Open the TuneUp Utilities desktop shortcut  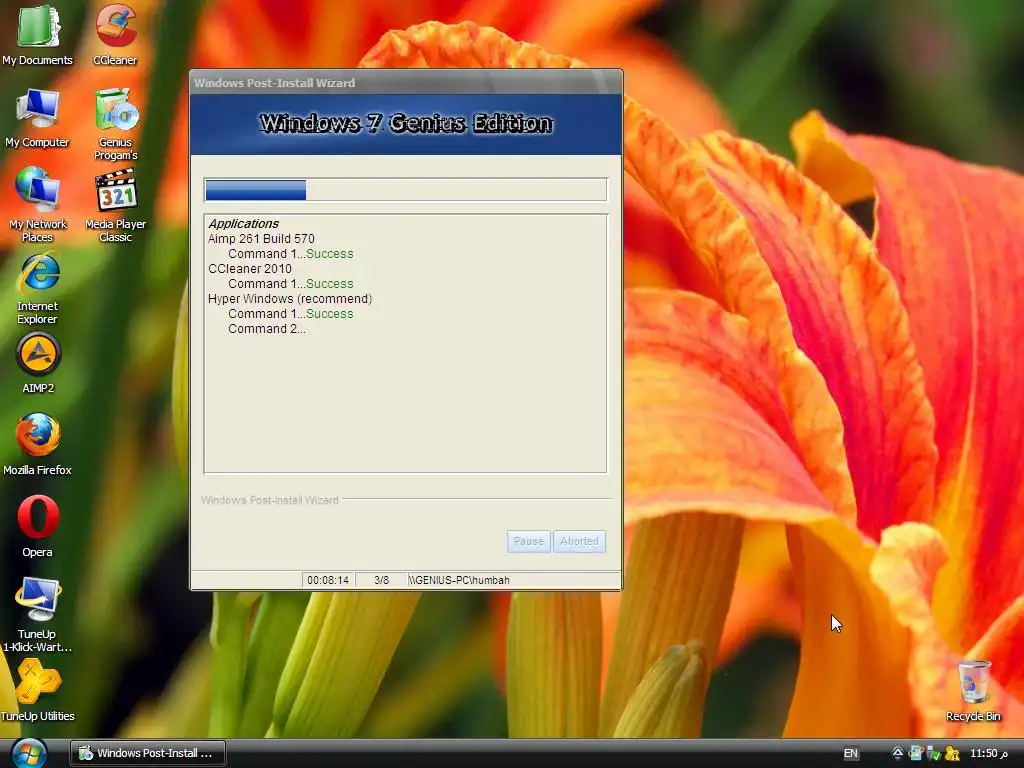coord(37,691)
